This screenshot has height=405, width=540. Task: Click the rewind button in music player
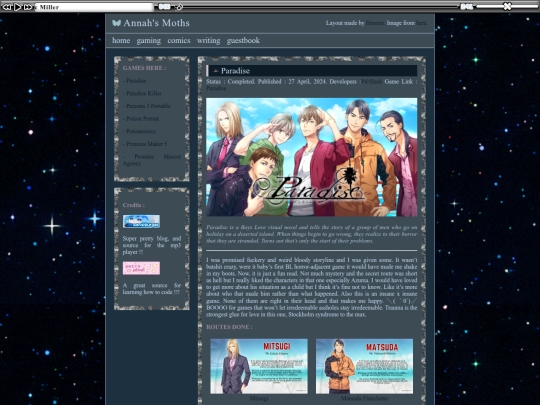(7, 7)
